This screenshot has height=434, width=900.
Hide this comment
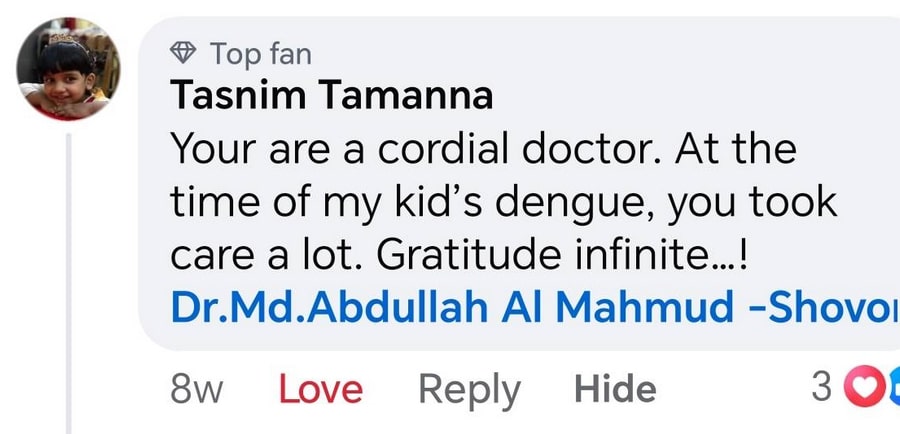615,389
